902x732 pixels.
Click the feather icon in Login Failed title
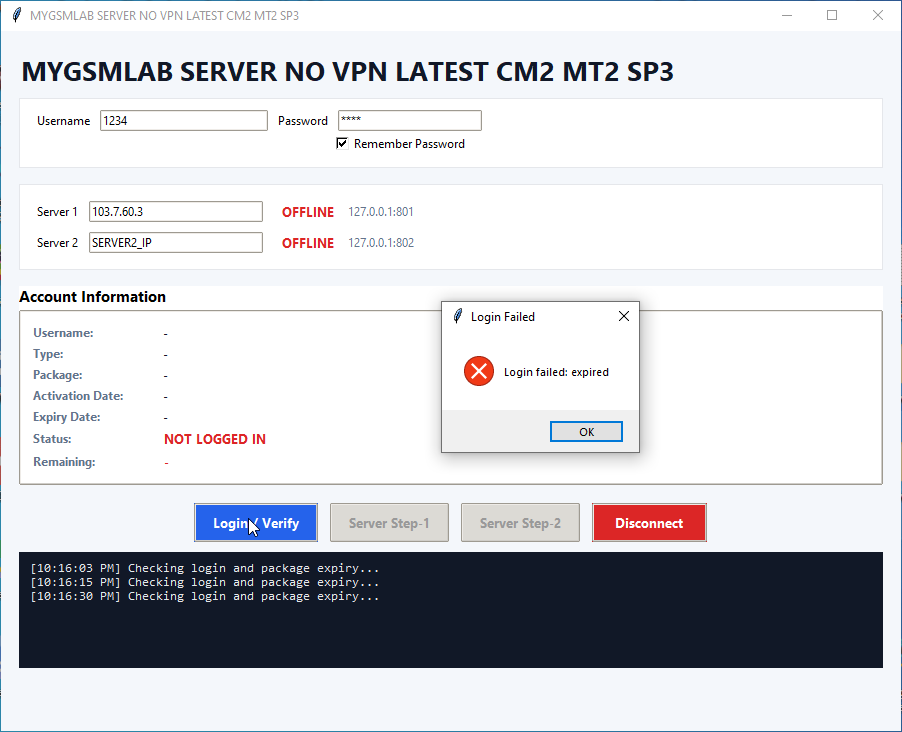pyautogui.click(x=458, y=317)
